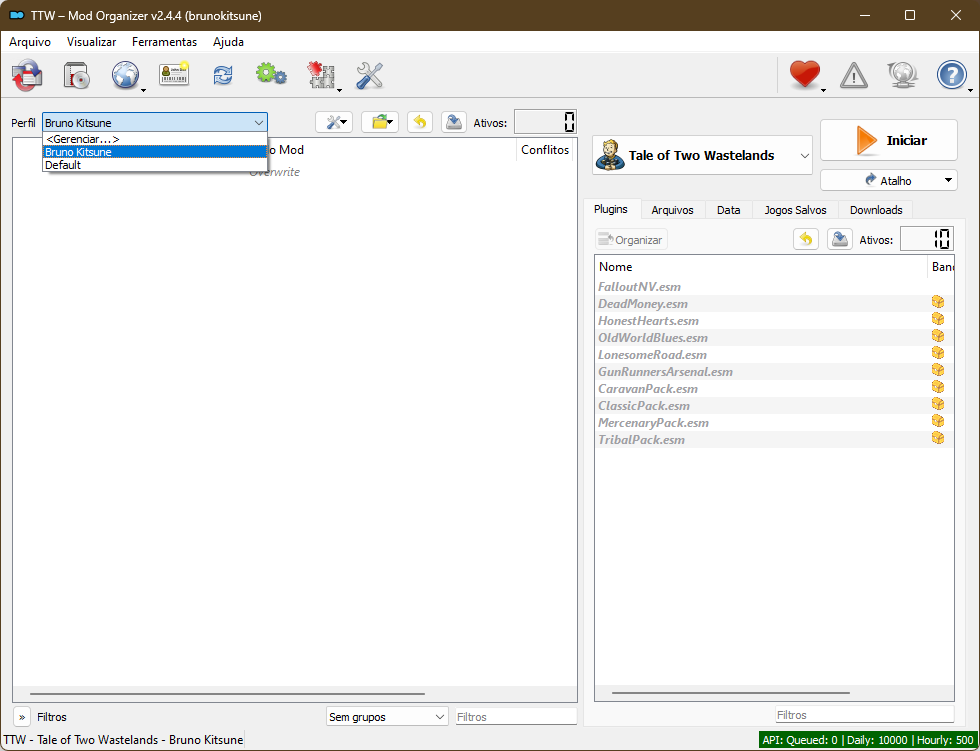Click the mod list horizontal scrollbar
The width and height of the screenshot is (980, 751).
click(227, 694)
